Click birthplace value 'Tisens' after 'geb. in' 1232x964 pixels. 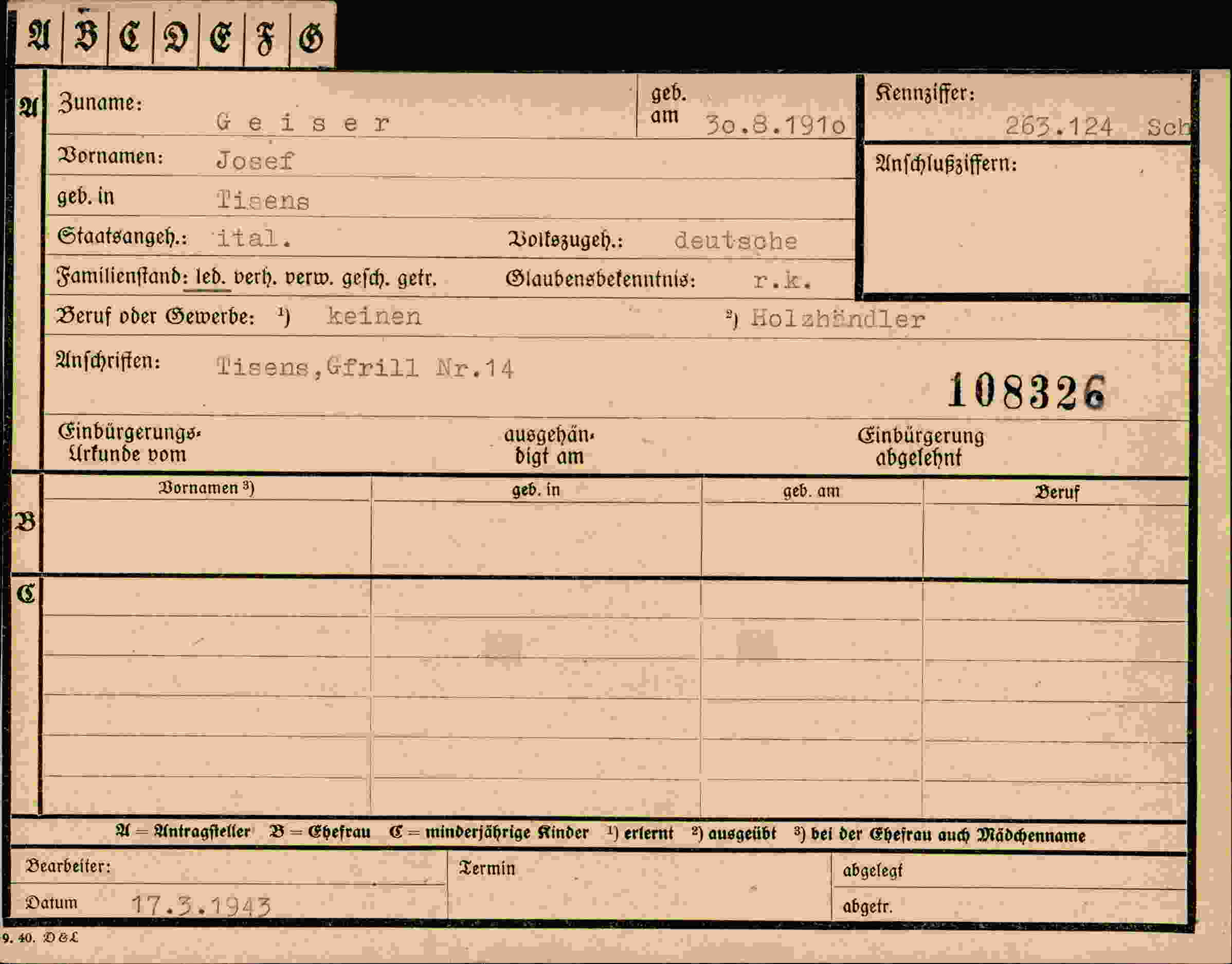coord(263,201)
